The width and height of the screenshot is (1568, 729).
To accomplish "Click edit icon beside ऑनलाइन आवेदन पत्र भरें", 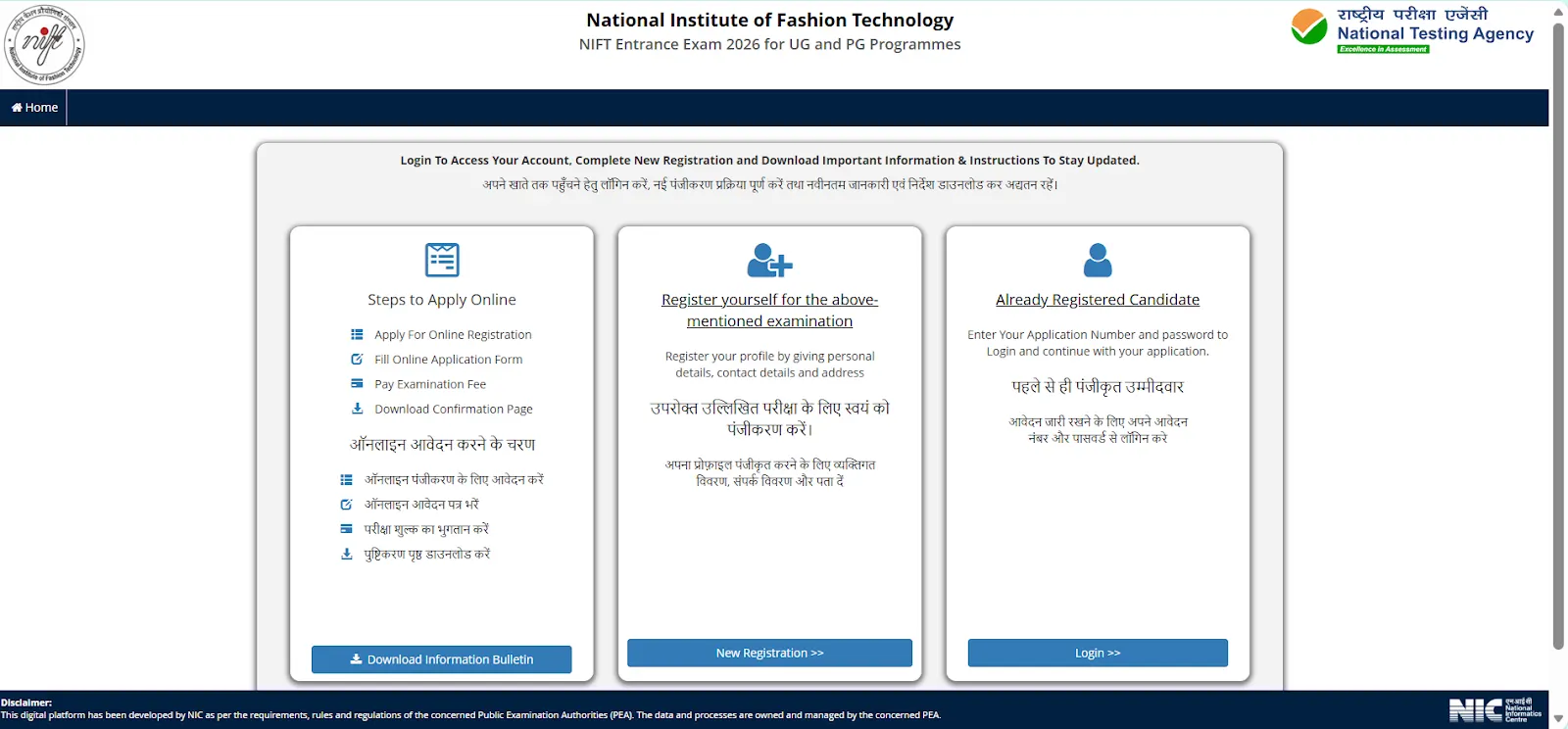I will point(346,505).
